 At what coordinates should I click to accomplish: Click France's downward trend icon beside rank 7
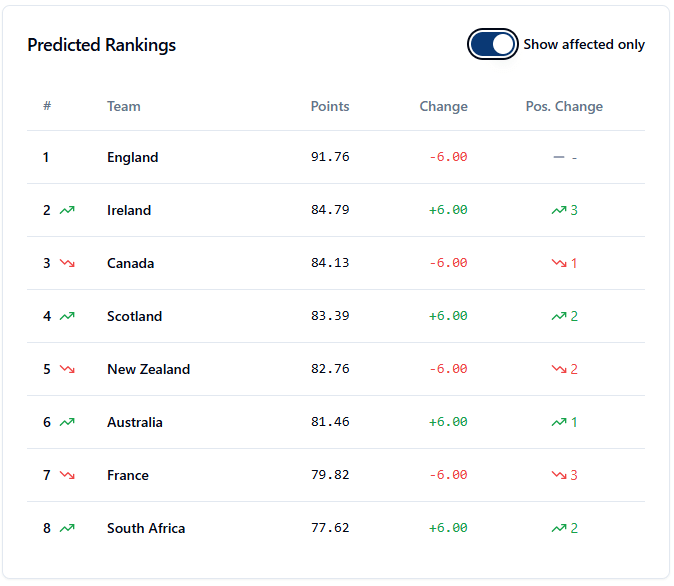67,475
